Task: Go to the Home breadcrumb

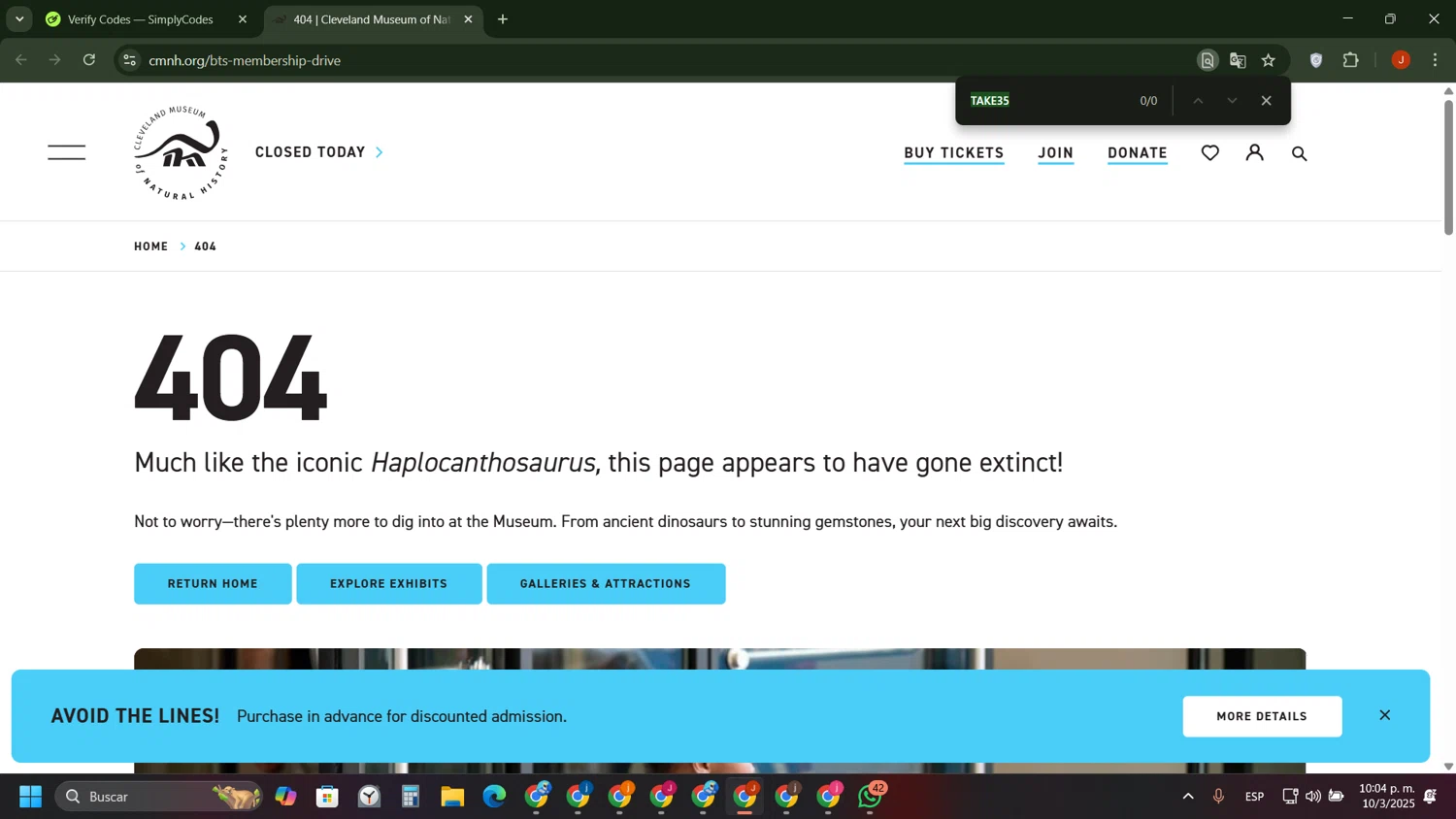Action: pos(150,246)
